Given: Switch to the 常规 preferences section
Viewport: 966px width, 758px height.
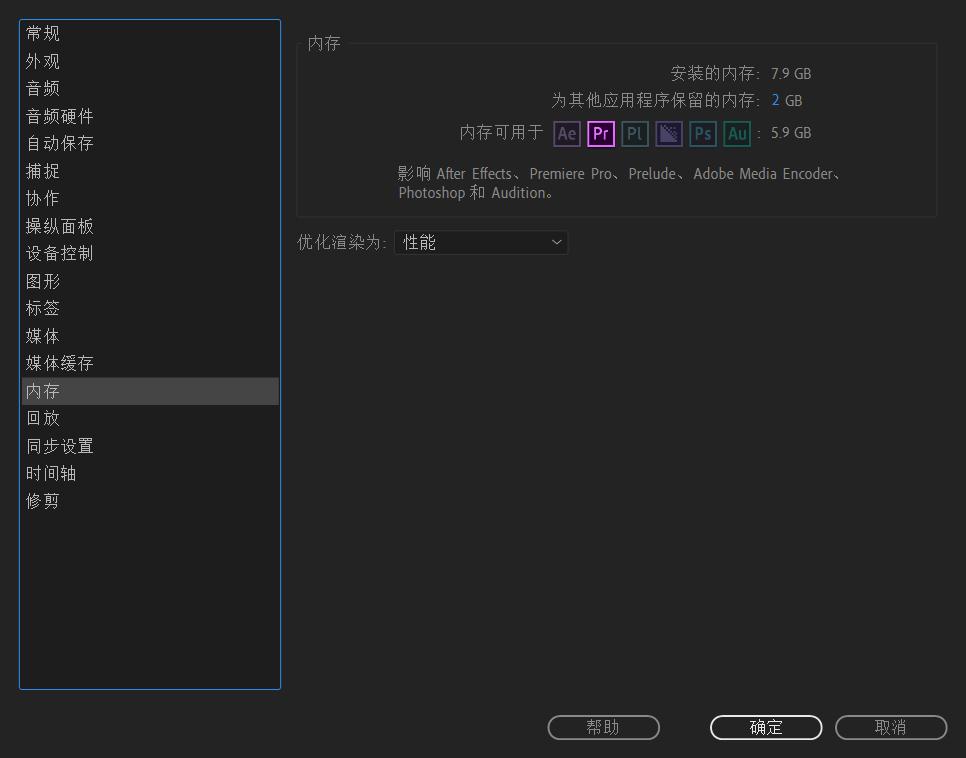Looking at the screenshot, I should point(42,33).
